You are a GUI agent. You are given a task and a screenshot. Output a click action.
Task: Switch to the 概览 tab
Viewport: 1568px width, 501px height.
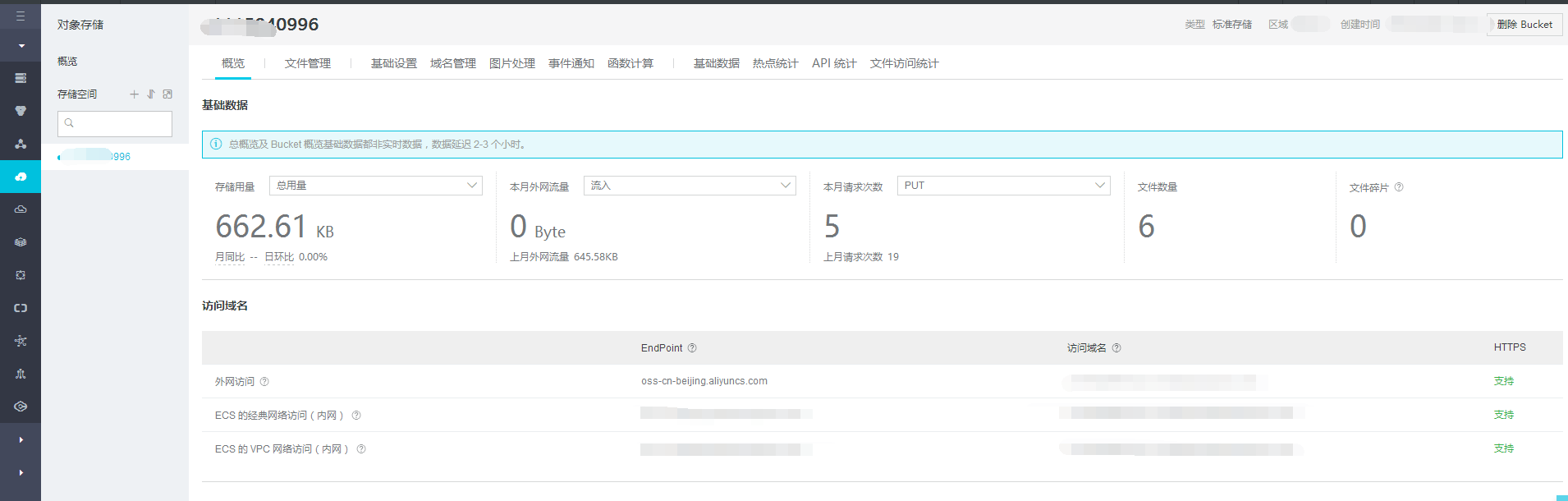click(233, 63)
